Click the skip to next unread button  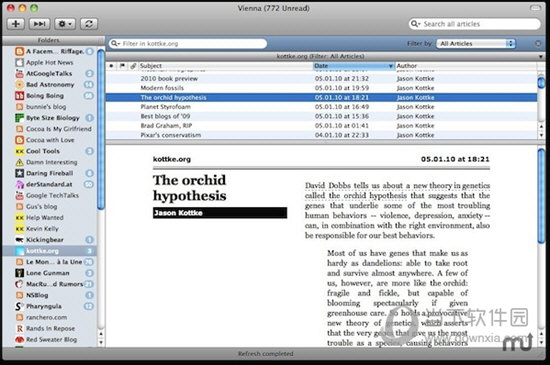pyautogui.click(x=39, y=24)
